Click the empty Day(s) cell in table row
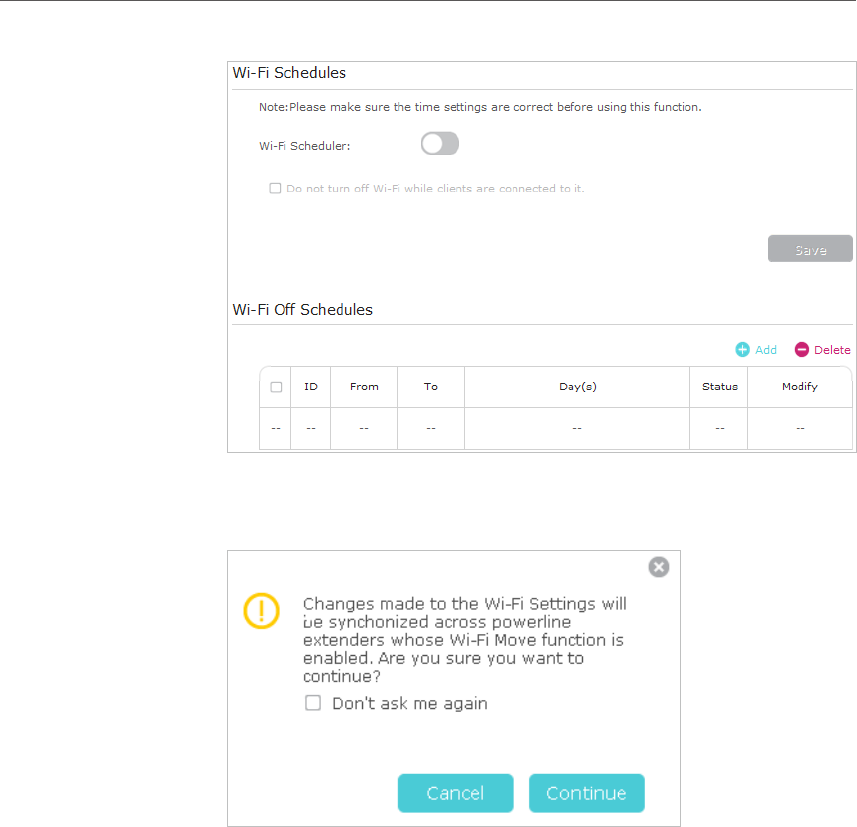The width and height of the screenshot is (857, 827). click(x=577, y=429)
